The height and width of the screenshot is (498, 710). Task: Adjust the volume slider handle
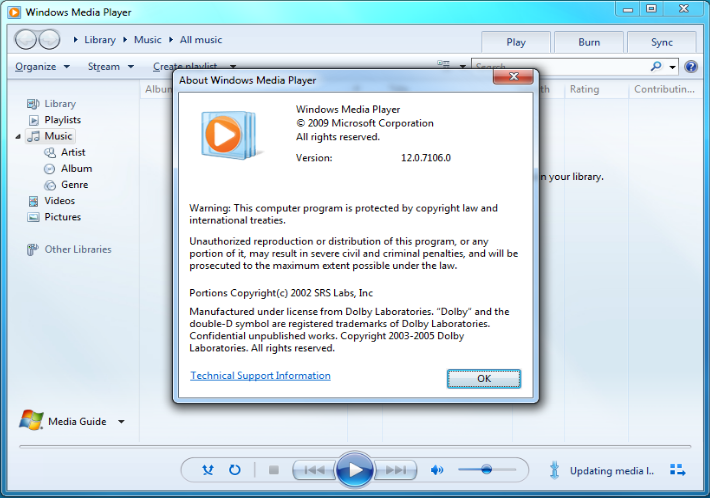[x=486, y=469]
